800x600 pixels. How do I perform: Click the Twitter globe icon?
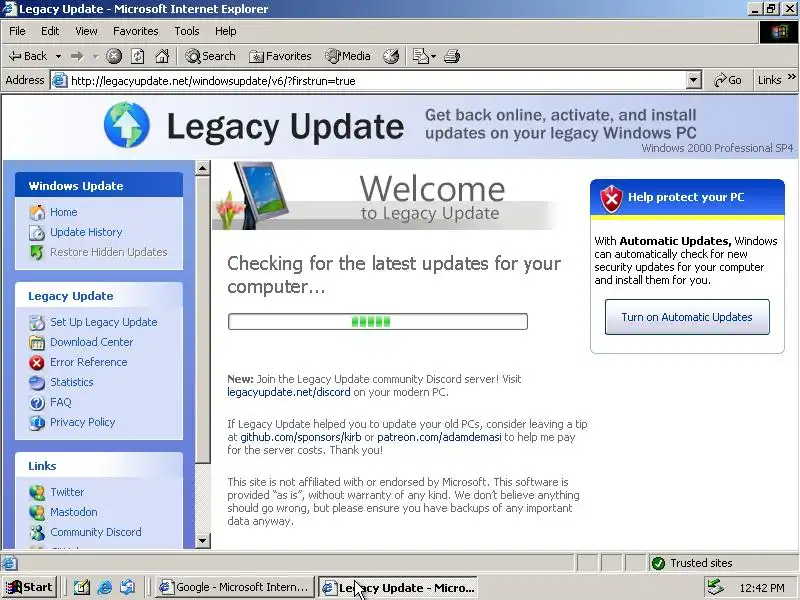[x=37, y=492]
